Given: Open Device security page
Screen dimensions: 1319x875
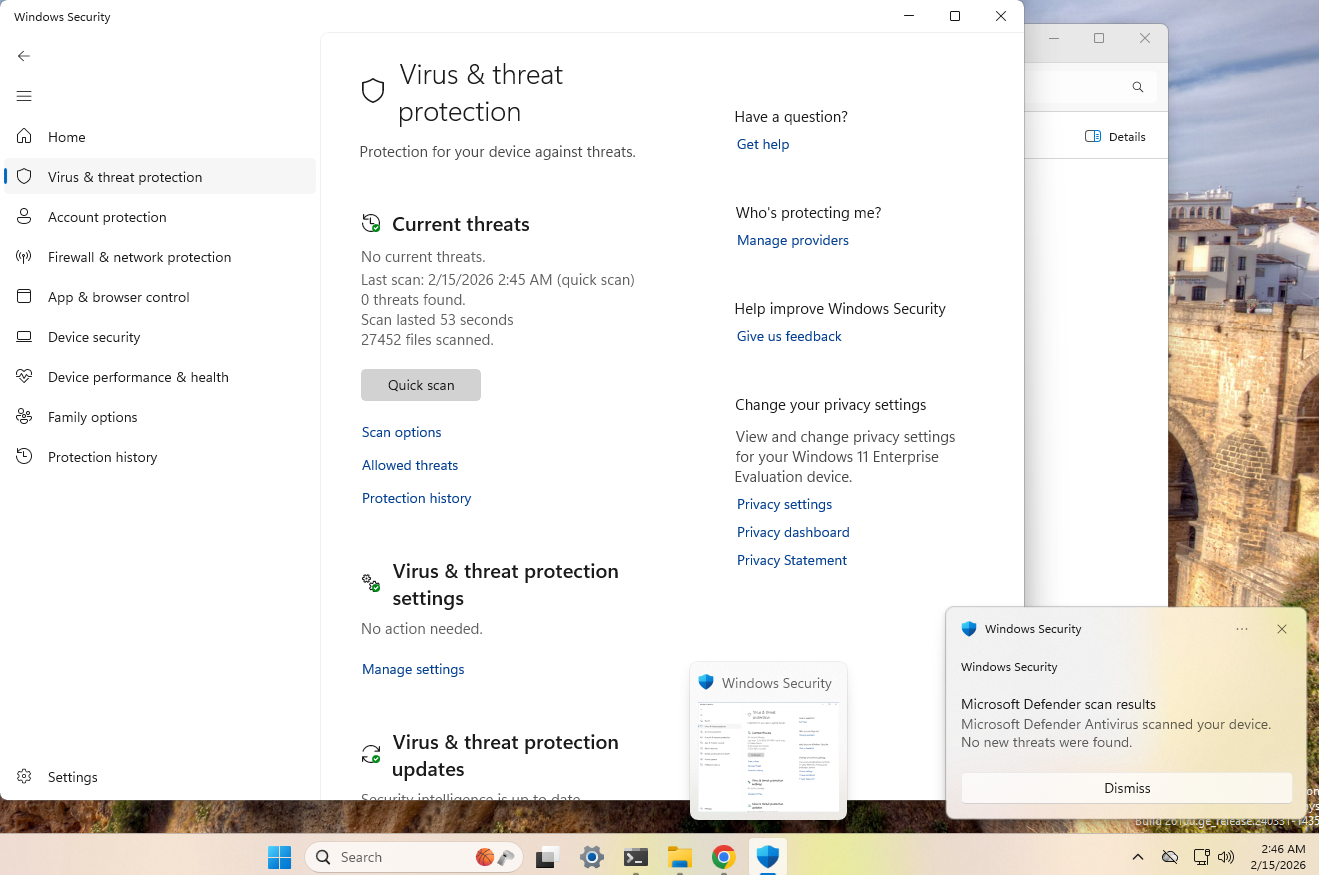Looking at the screenshot, I should pos(94,337).
